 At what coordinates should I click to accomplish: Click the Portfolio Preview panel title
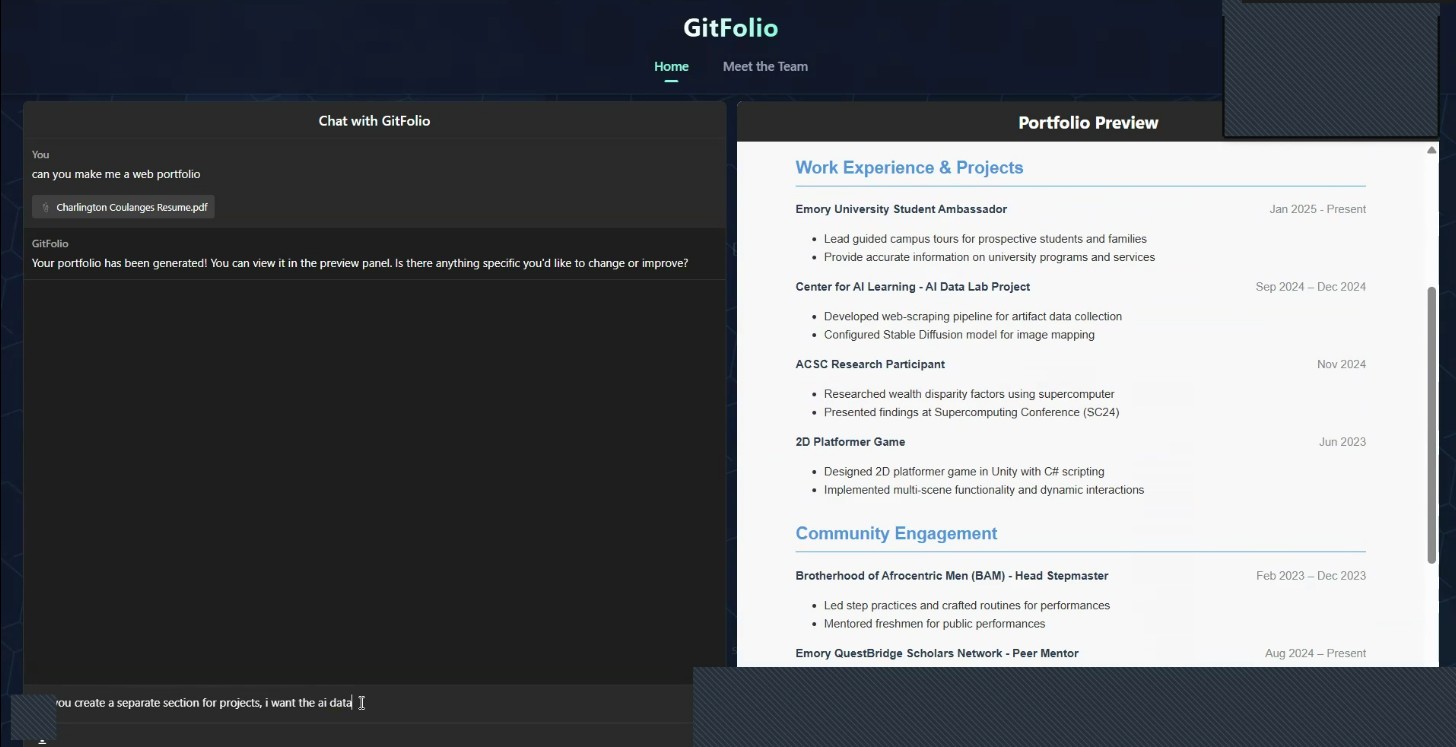[1088, 122]
